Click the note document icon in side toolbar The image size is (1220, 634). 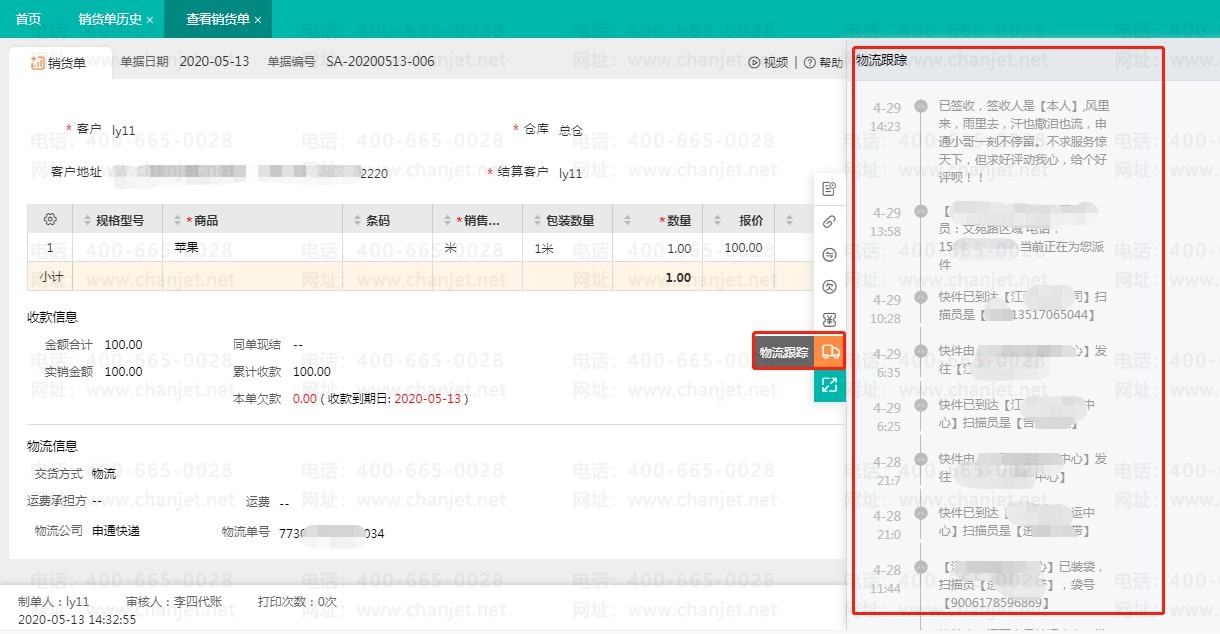click(x=829, y=189)
